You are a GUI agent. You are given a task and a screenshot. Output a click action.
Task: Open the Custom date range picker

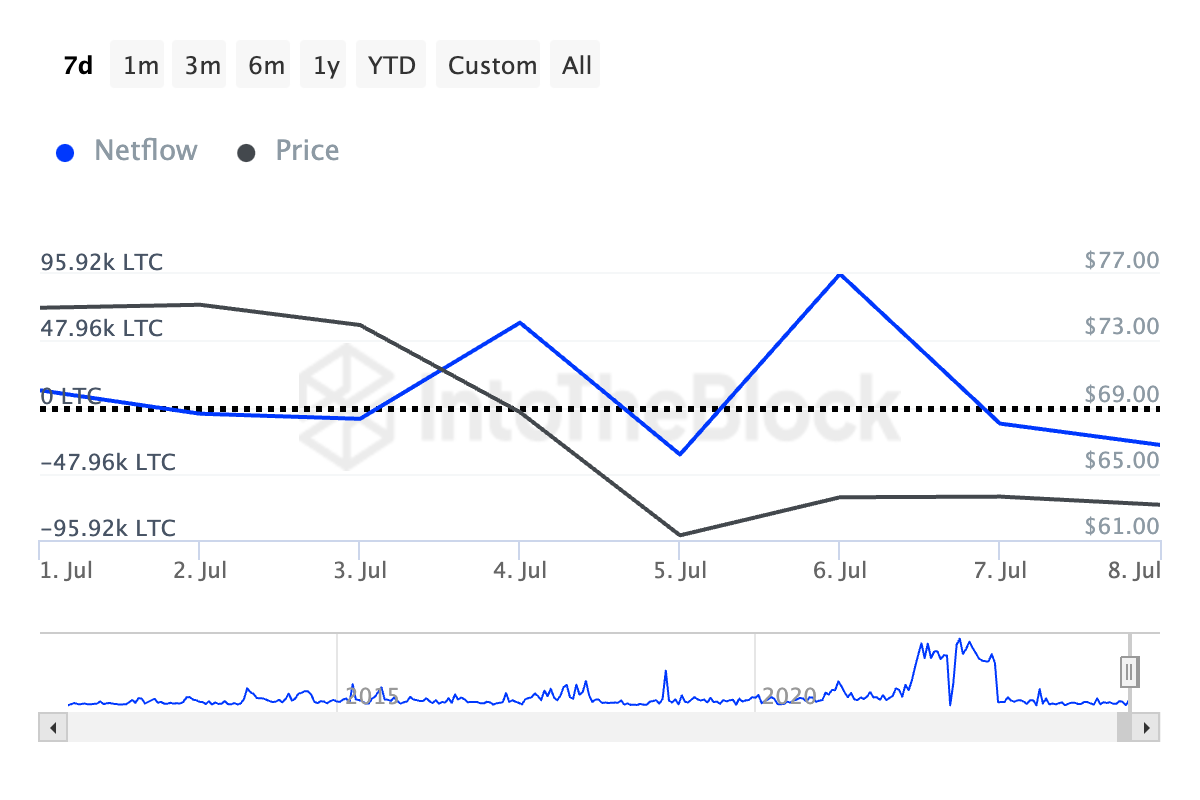492,66
